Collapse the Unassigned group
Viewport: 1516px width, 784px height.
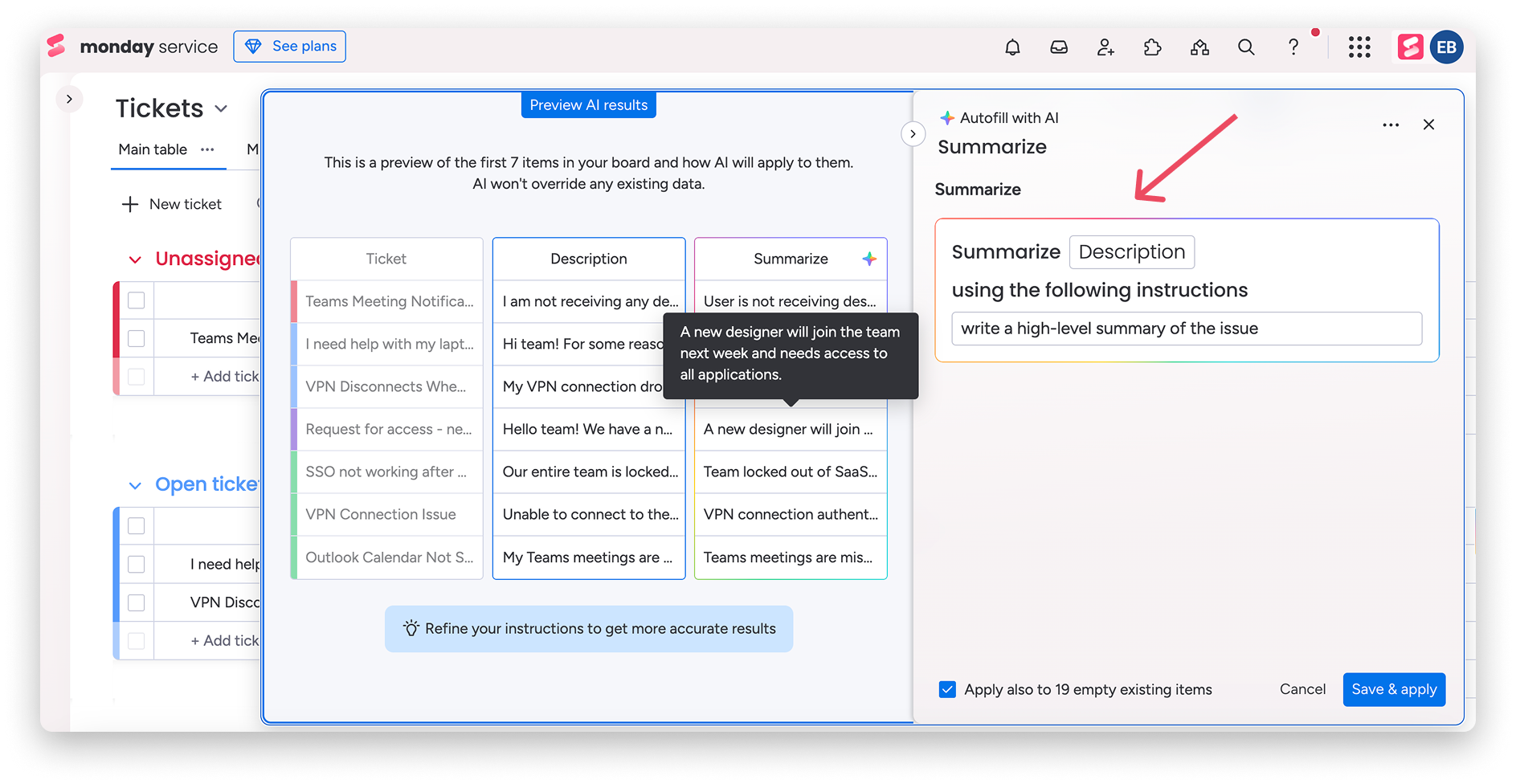coord(135,259)
